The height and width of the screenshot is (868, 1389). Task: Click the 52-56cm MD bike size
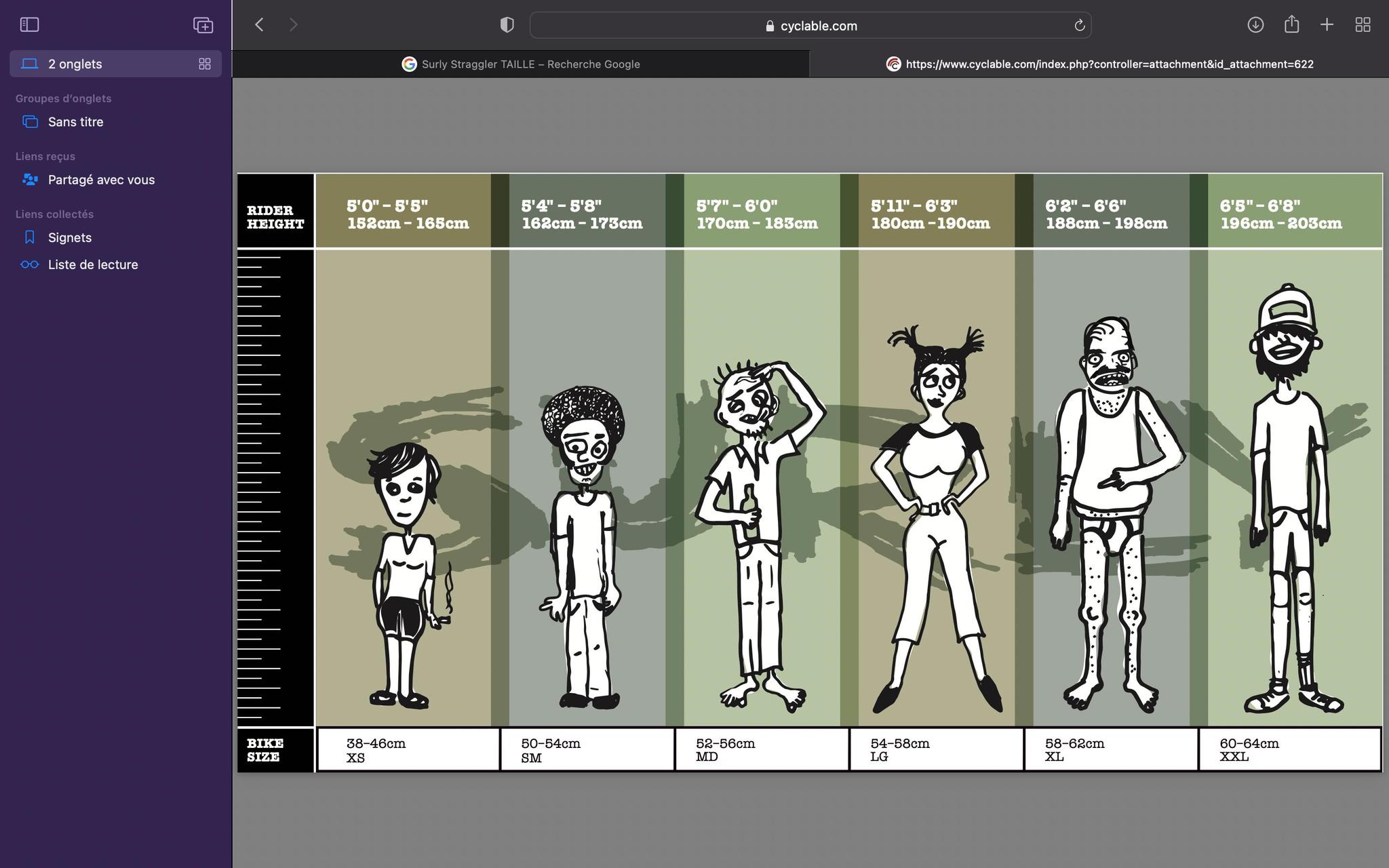click(x=762, y=749)
